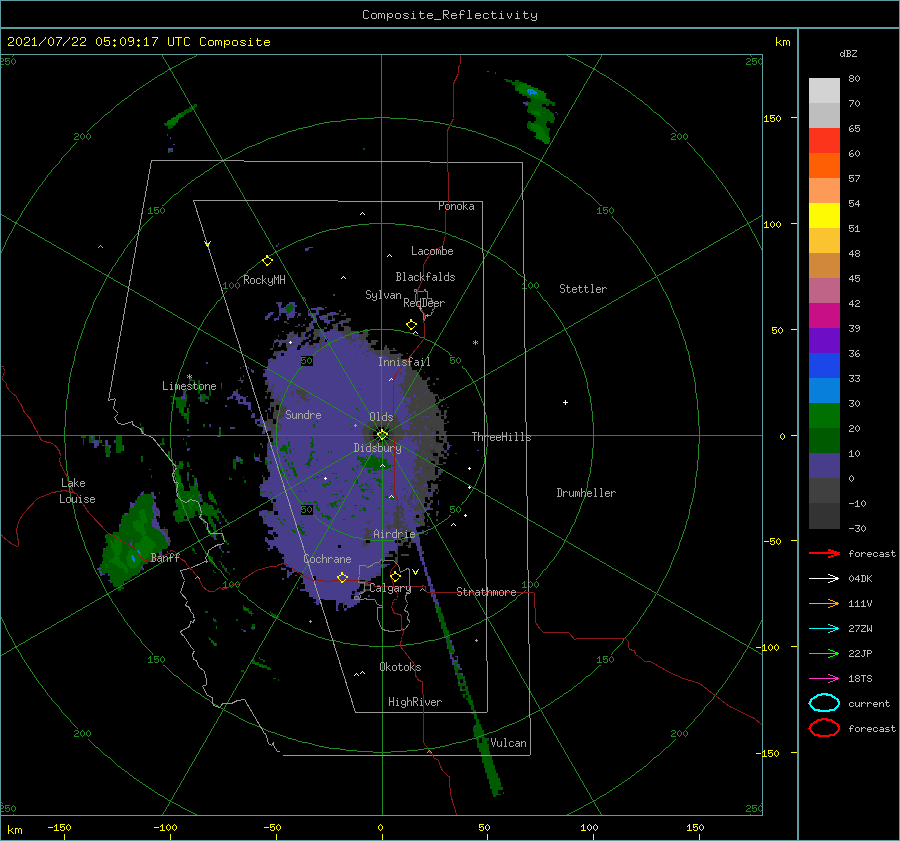The height and width of the screenshot is (841, 900).
Task: Click the Lacombe city label
Action: [432, 251]
